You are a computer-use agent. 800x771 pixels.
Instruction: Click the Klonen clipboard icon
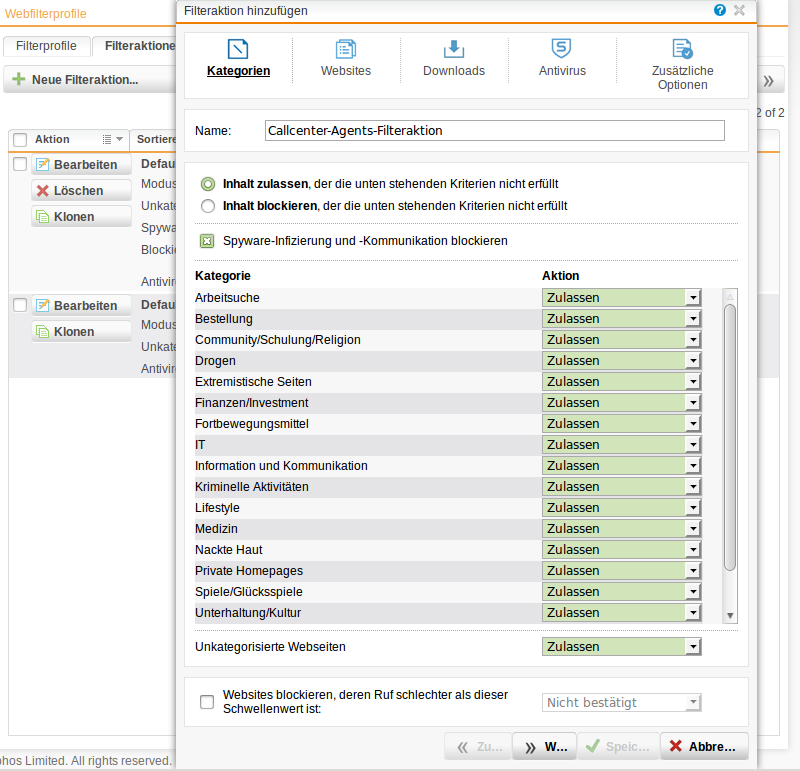click(x=42, y=218)
